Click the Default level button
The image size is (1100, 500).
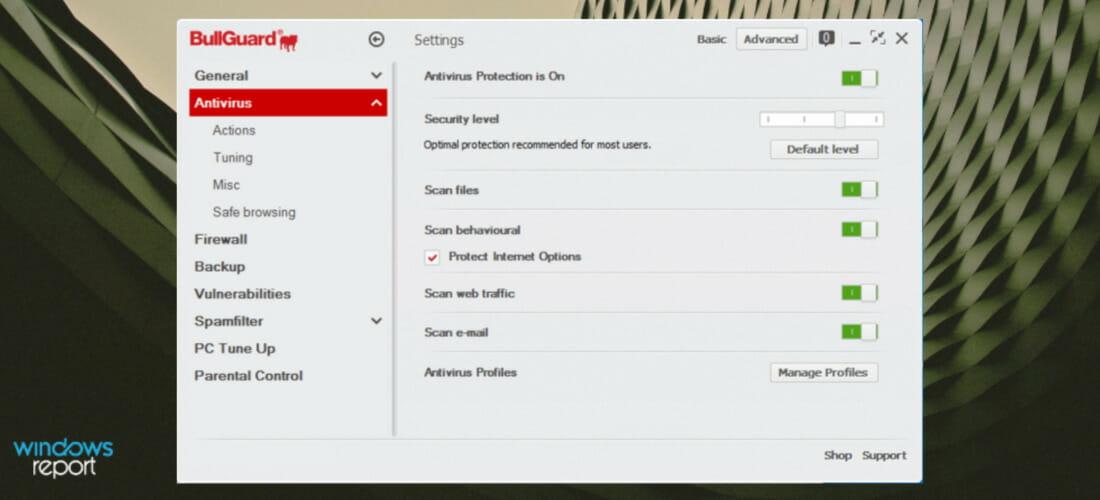pos(824,149)
